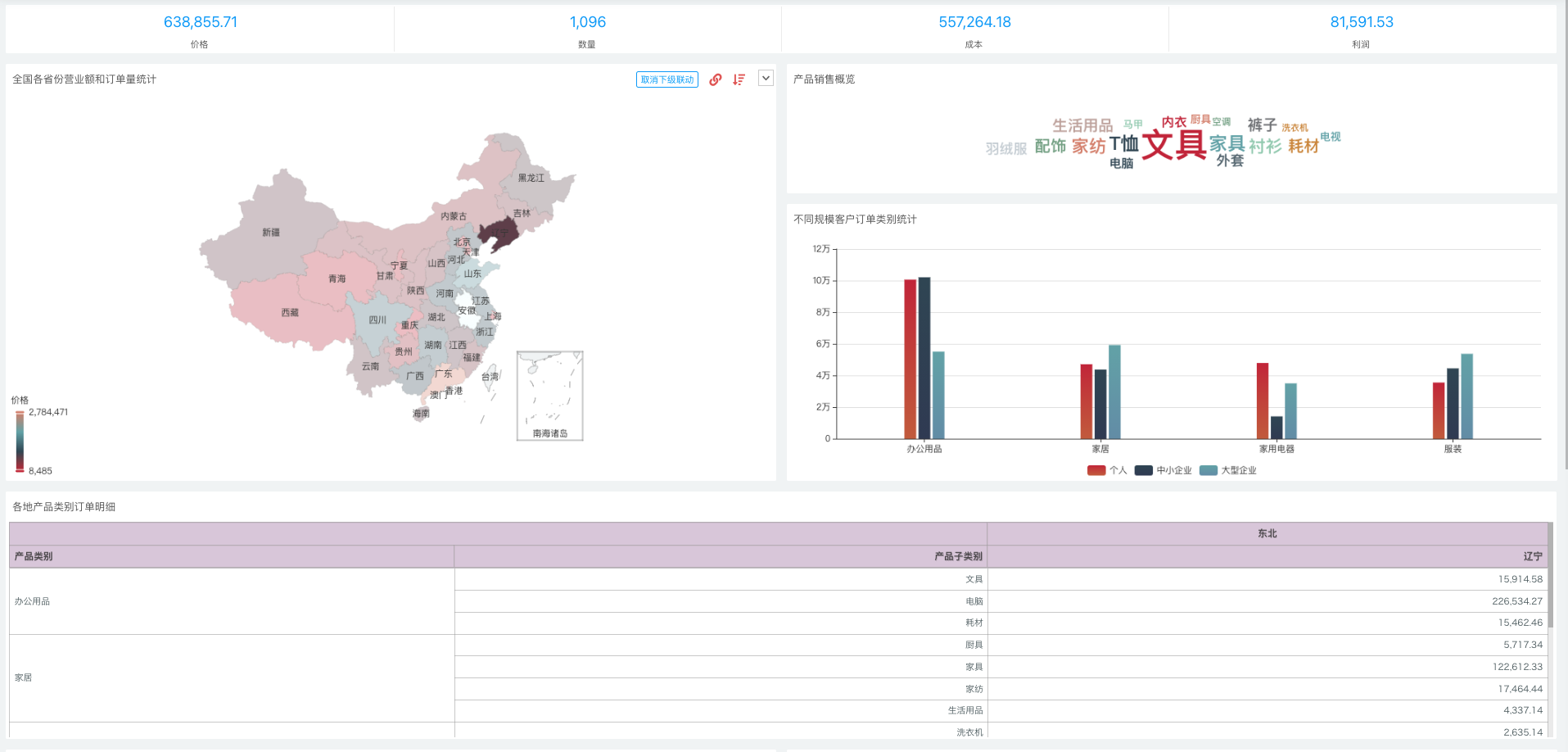The height and width of the screenshot is (752, 1568).
Task: Click 黑龙江 province on the map
Action: tap(531, 178)
